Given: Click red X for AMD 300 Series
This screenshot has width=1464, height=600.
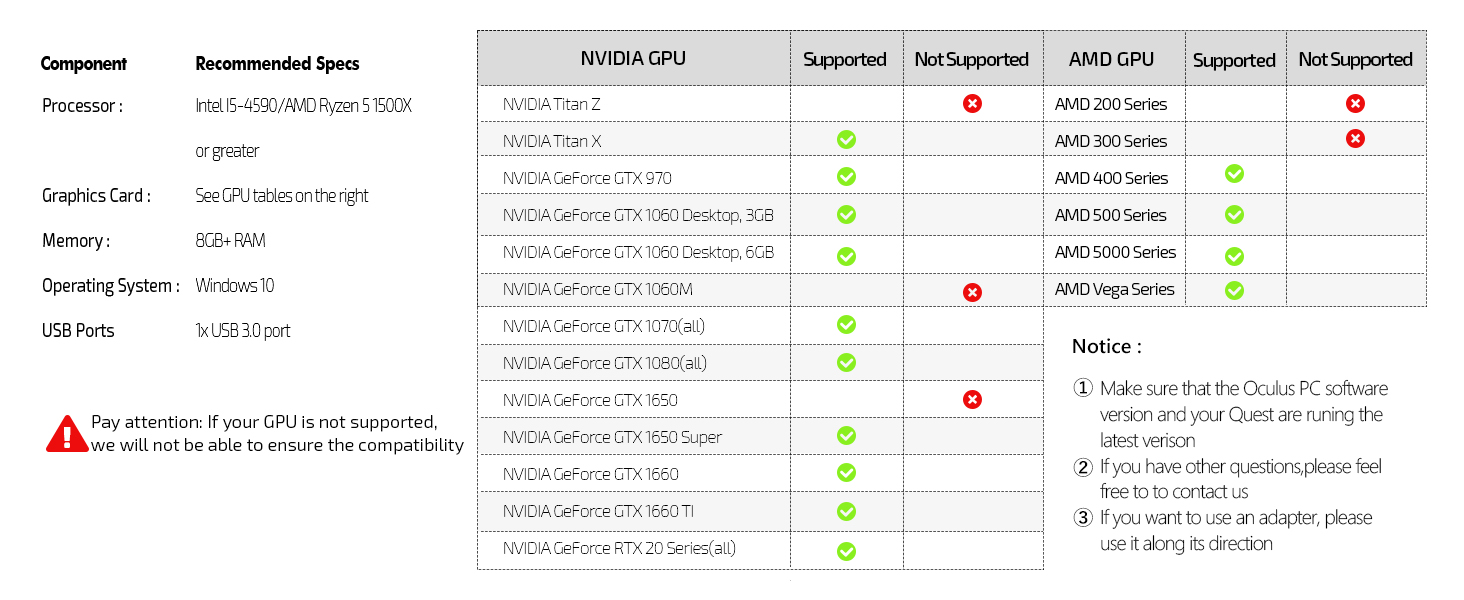Looking at the screenshot, I should (x=1355, y=138).
